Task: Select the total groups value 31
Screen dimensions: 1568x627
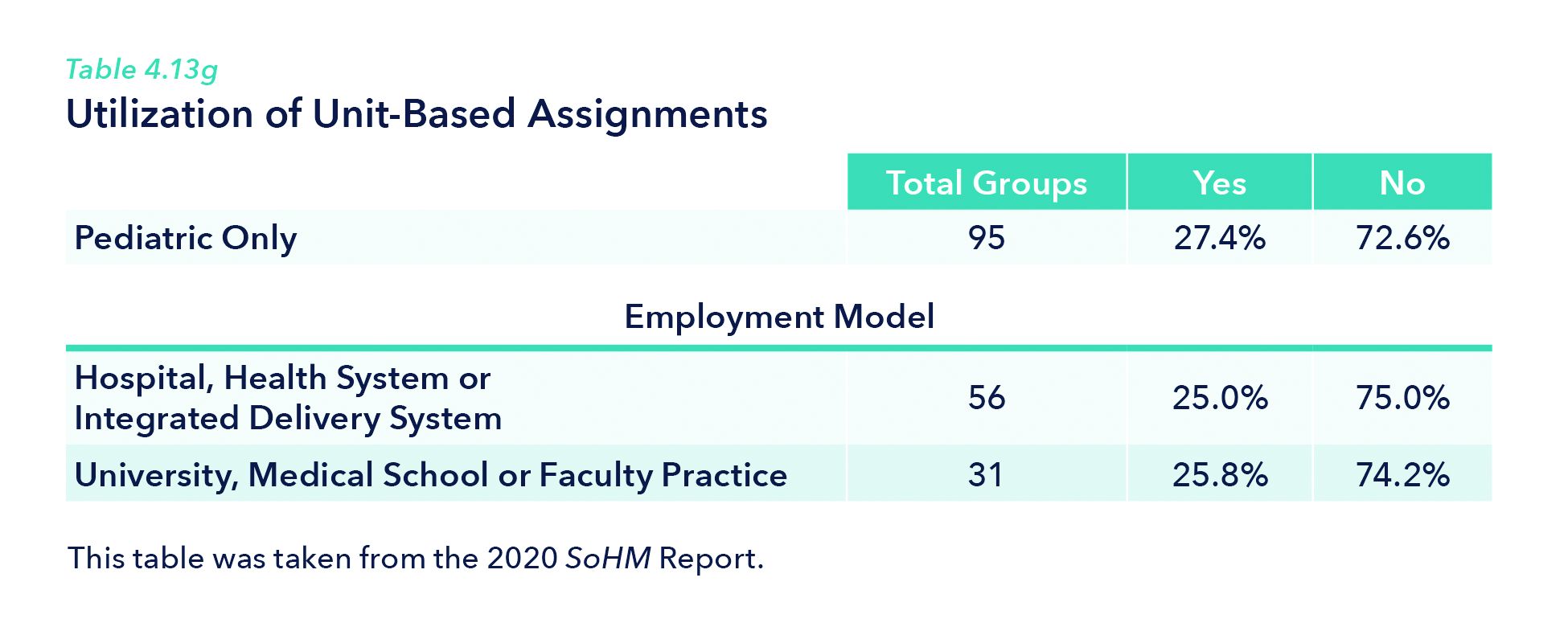Action: pyautogui.click(x=986, y=475)
